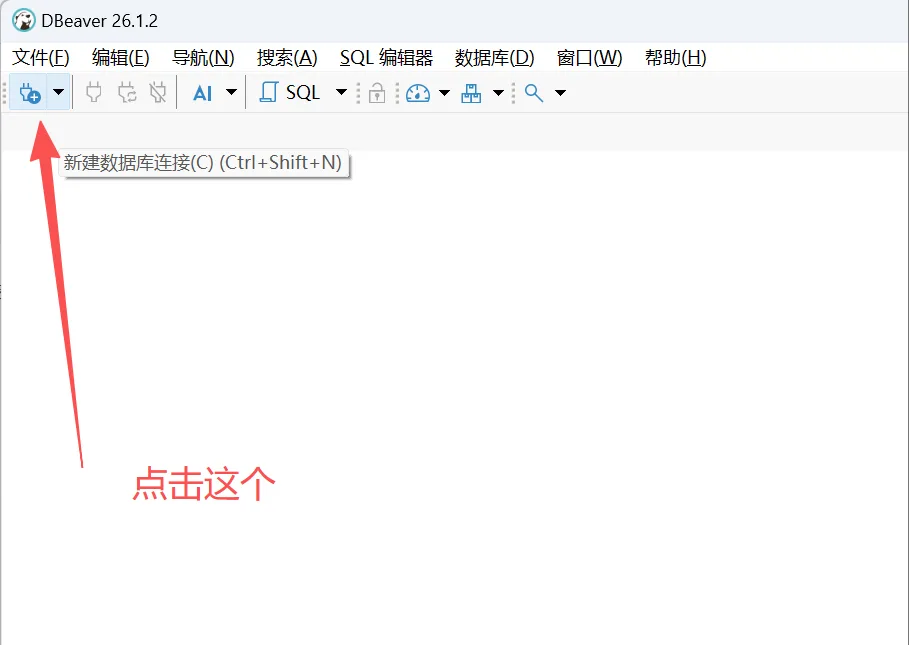The height and width of the screenshot is (645, 909).
Task: Click the padlock icon in toolbar
Action: click(x=377, y=93)
